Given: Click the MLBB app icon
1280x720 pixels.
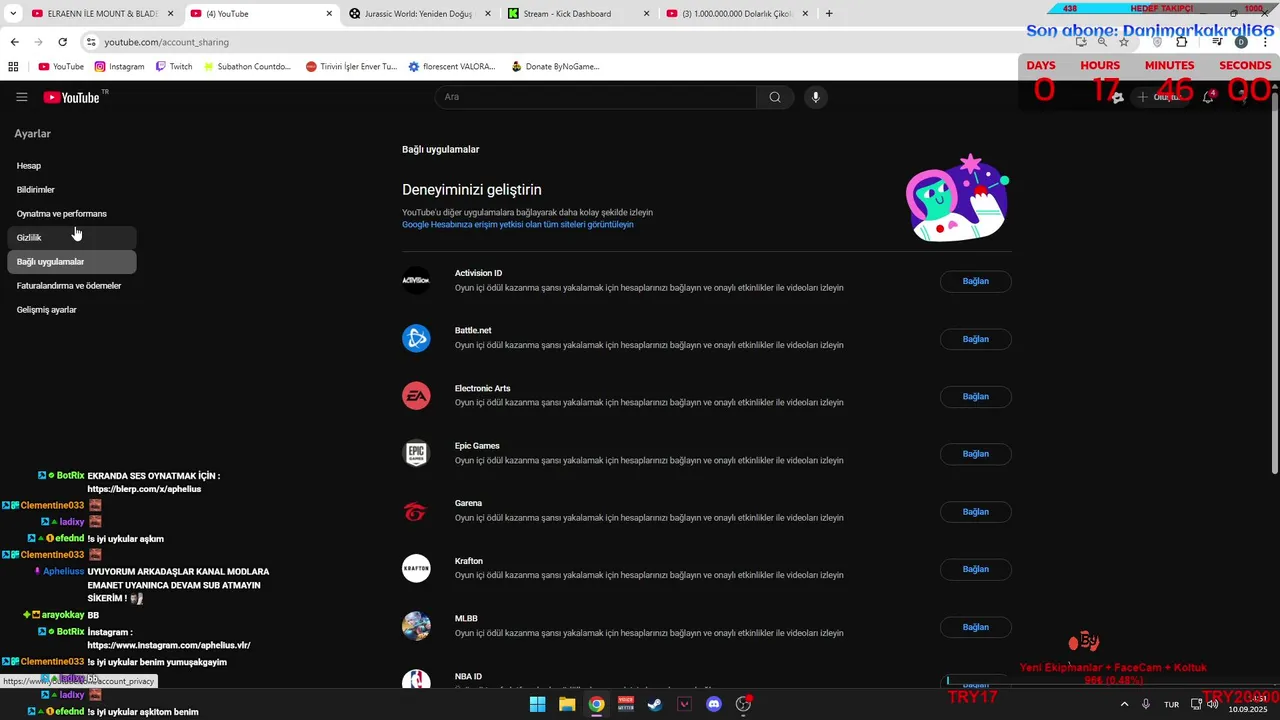Looking at the screenshot, I should (416, 626).
